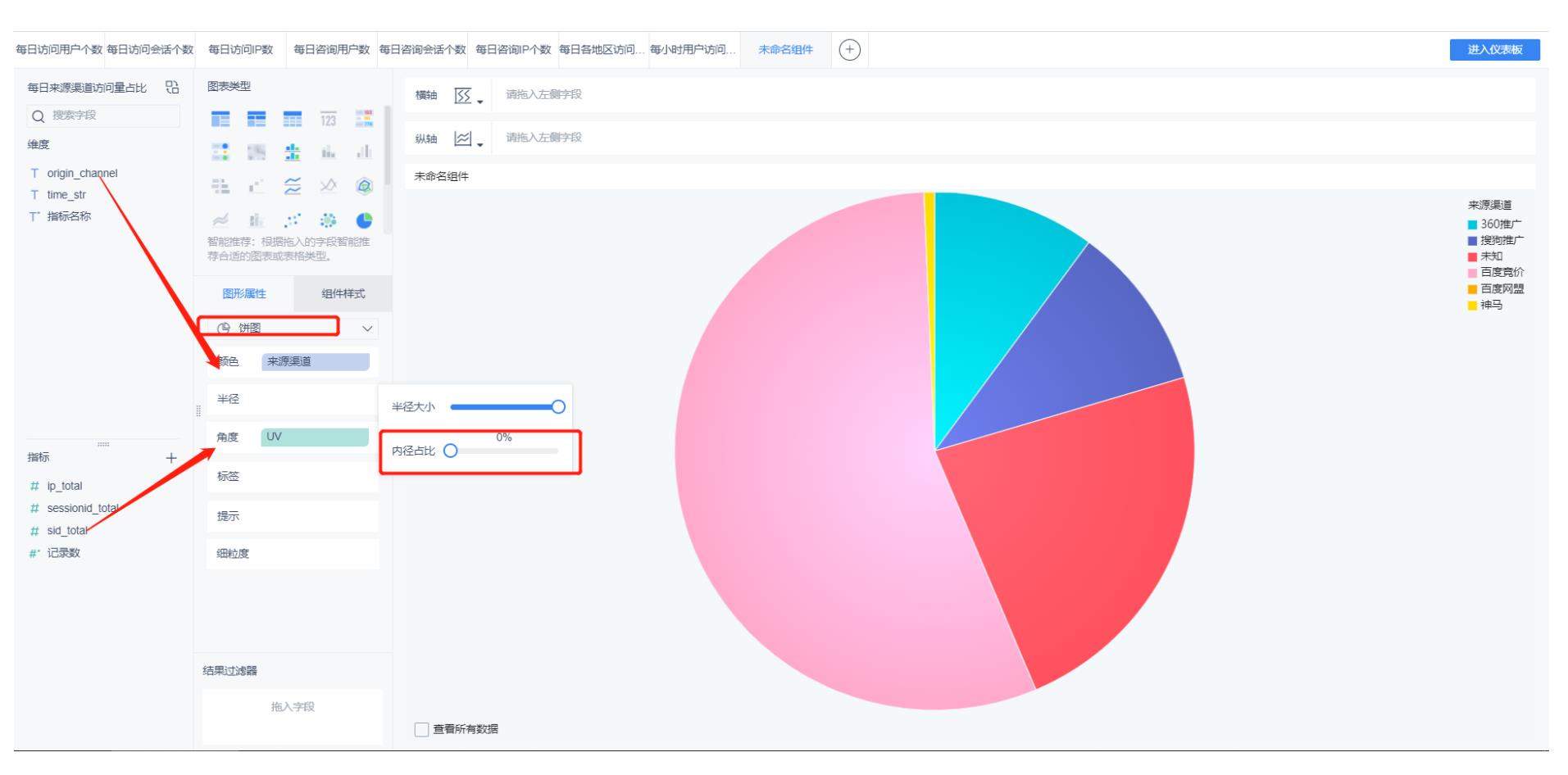Viewport: 1568px width, 775px height.
Task: Select the detail table chart type icon
Action: [x=293, y=120]
